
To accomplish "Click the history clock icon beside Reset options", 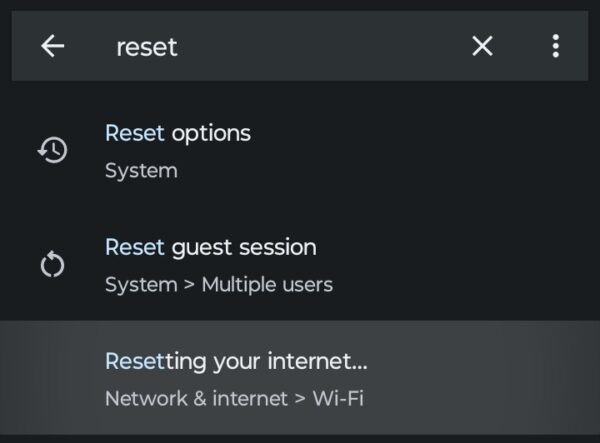I will (x=52, y=151).
